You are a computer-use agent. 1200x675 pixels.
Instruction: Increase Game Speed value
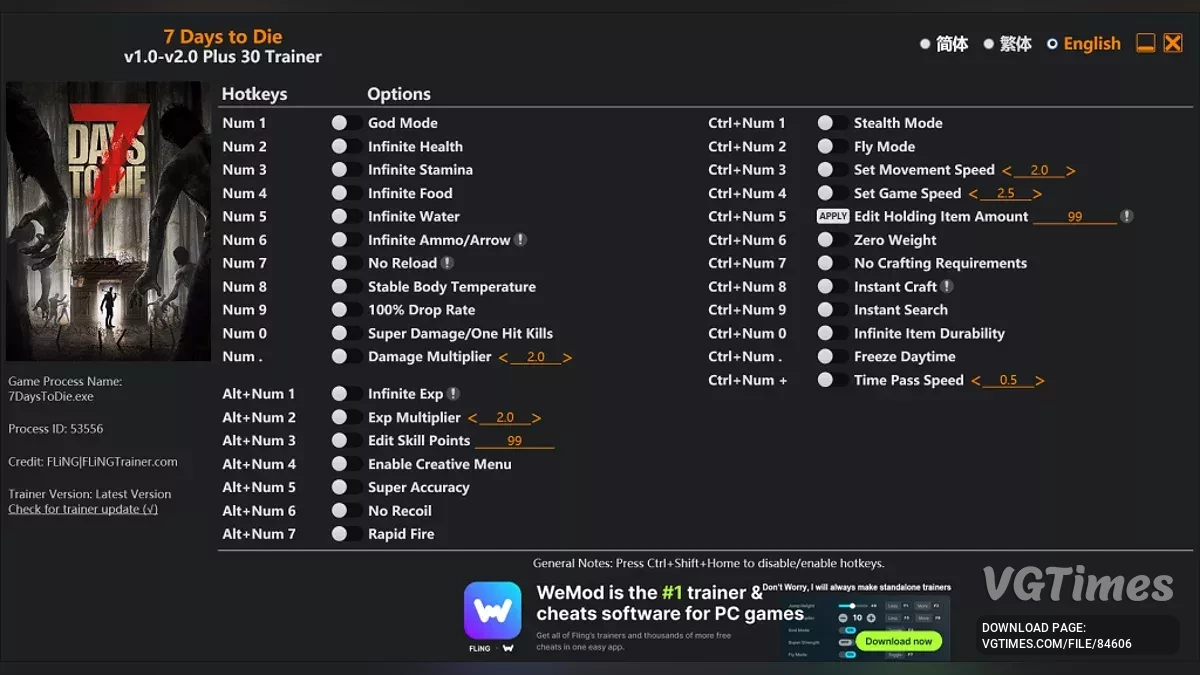(x=1037, y=194)
